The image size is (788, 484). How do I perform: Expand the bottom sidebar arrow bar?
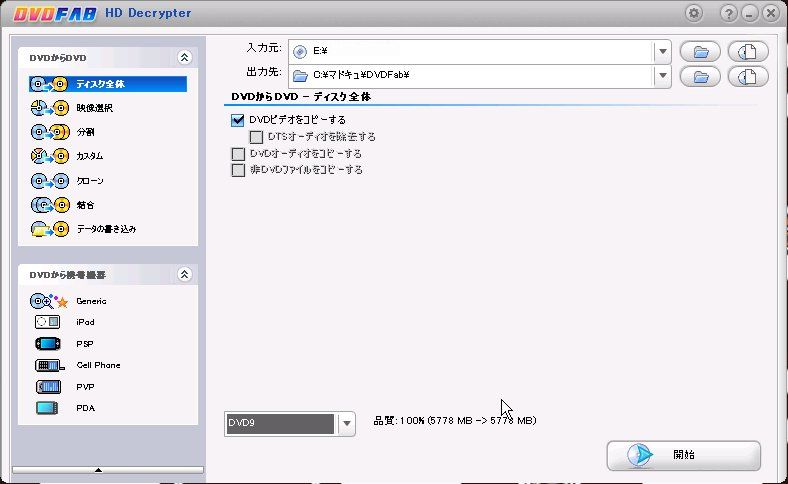(x=108, y=470)
